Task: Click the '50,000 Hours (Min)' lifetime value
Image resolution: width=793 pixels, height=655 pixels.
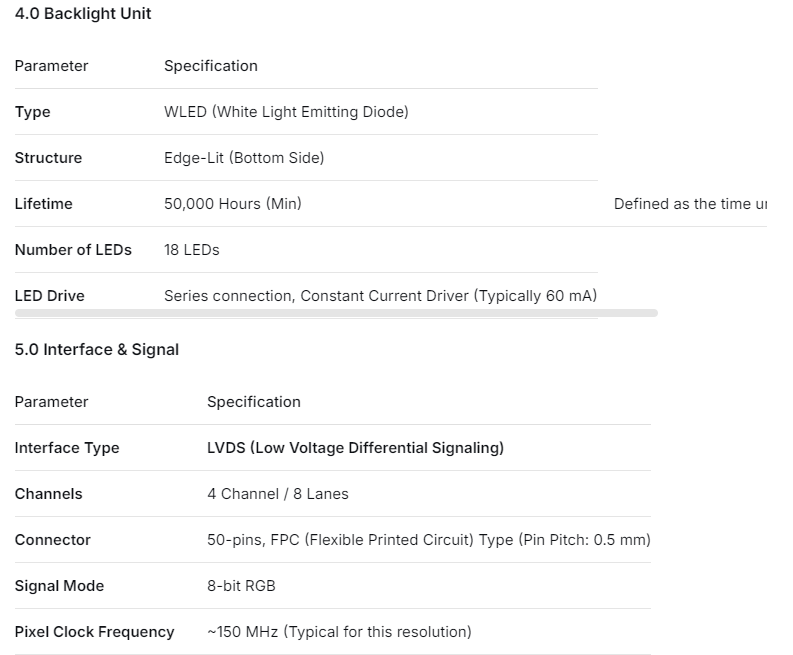Action: (x=232, y=204)
